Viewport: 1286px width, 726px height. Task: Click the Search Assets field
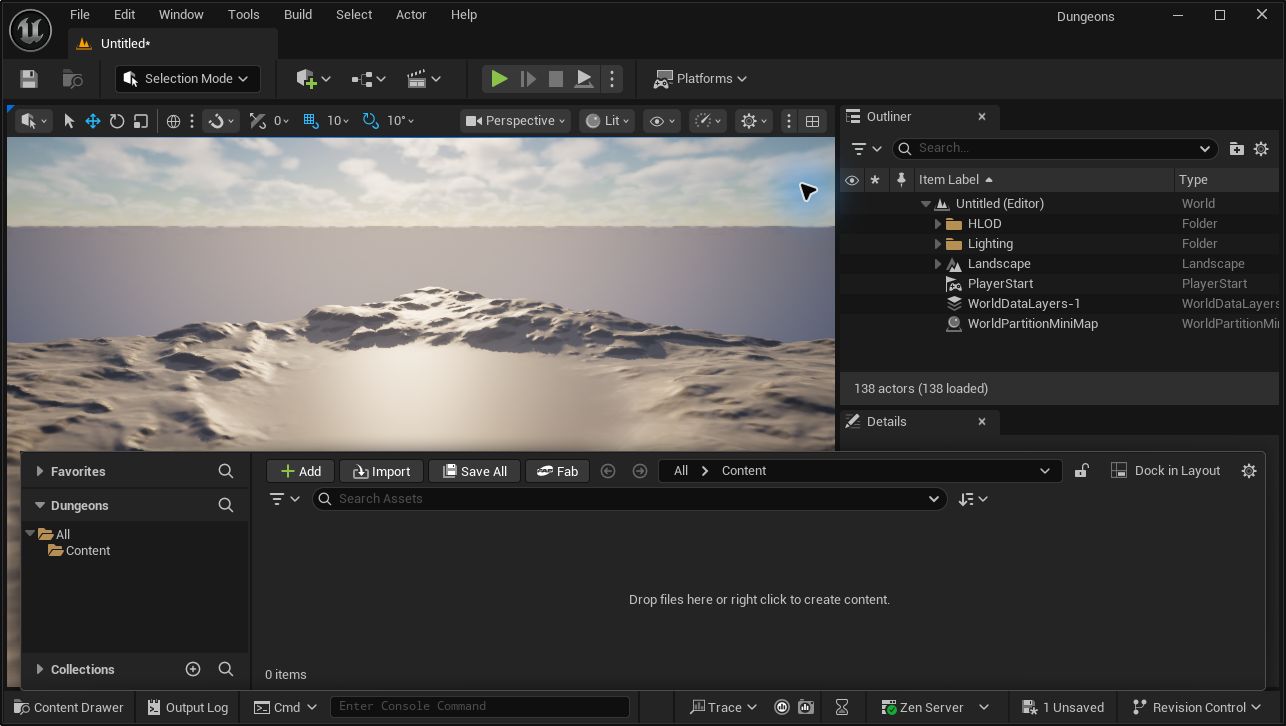pyautogui.click(x=630, y=499)
